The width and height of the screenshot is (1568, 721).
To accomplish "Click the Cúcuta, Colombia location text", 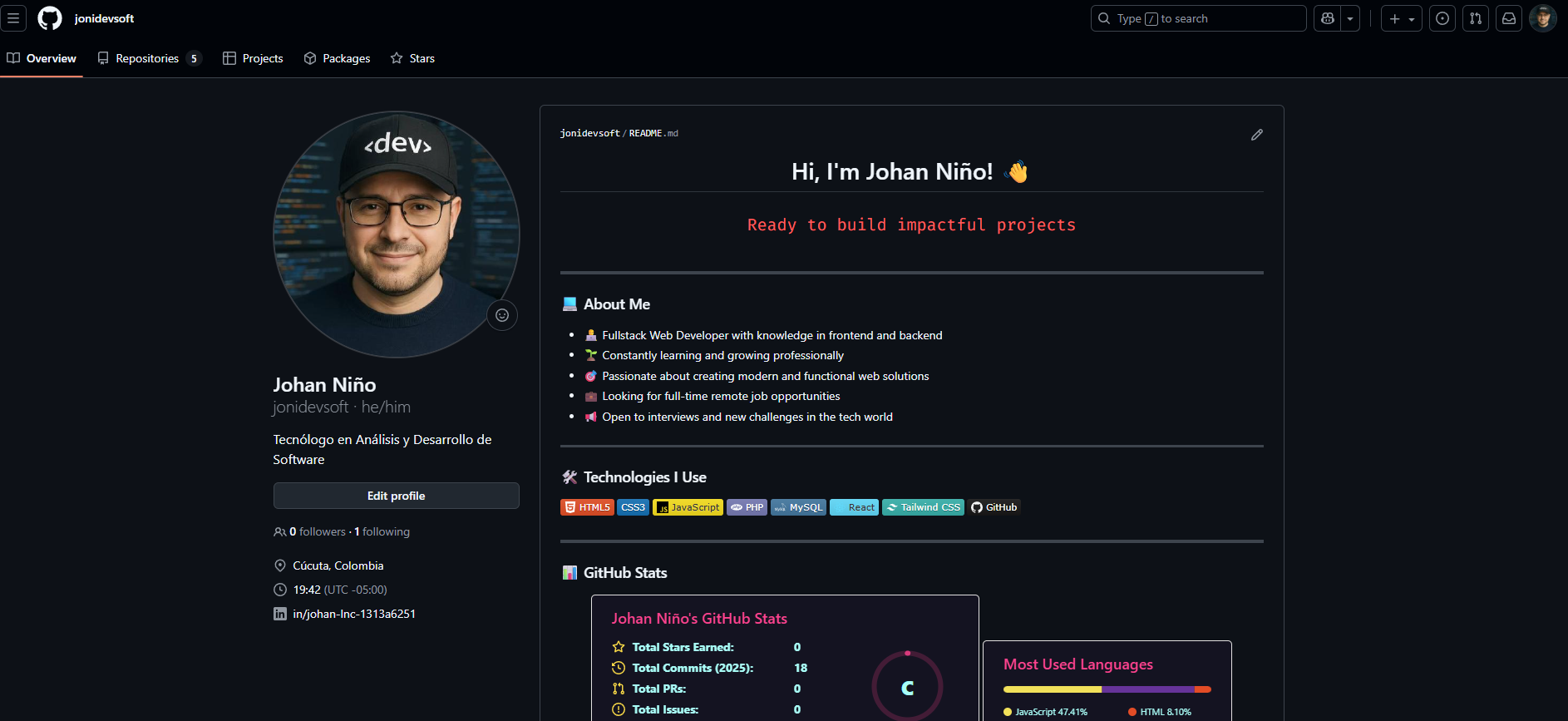I will pos(338,565).
